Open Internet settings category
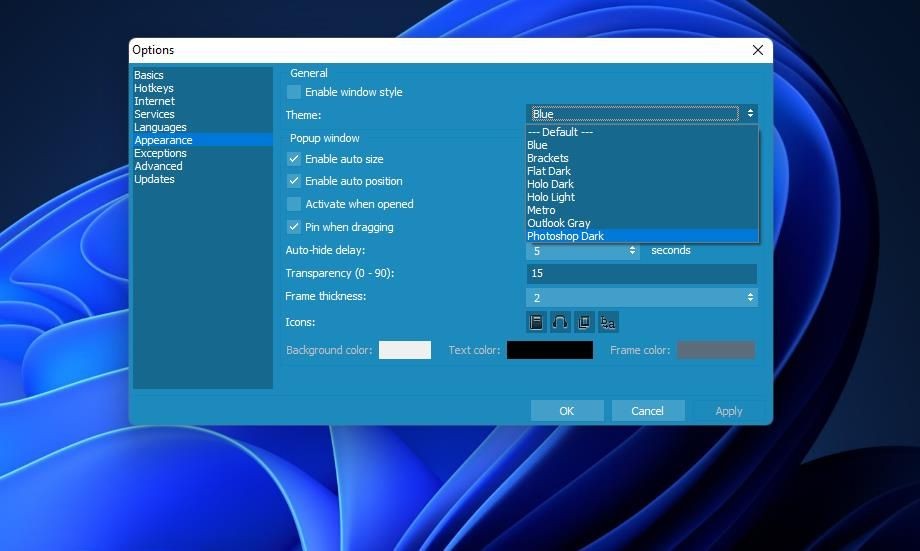This screenshot has width=920, height=551. [202, 101]
